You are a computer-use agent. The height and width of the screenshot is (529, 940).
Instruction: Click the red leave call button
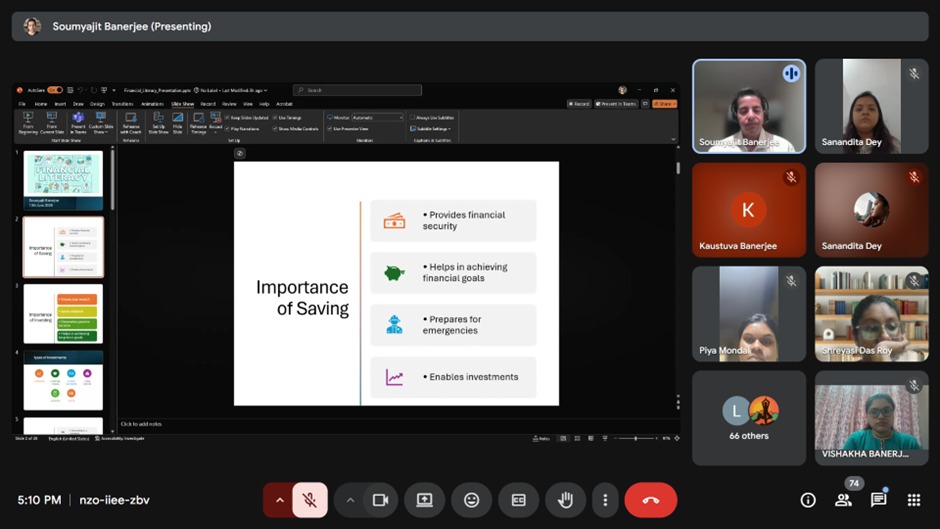[x=651, y=500]
